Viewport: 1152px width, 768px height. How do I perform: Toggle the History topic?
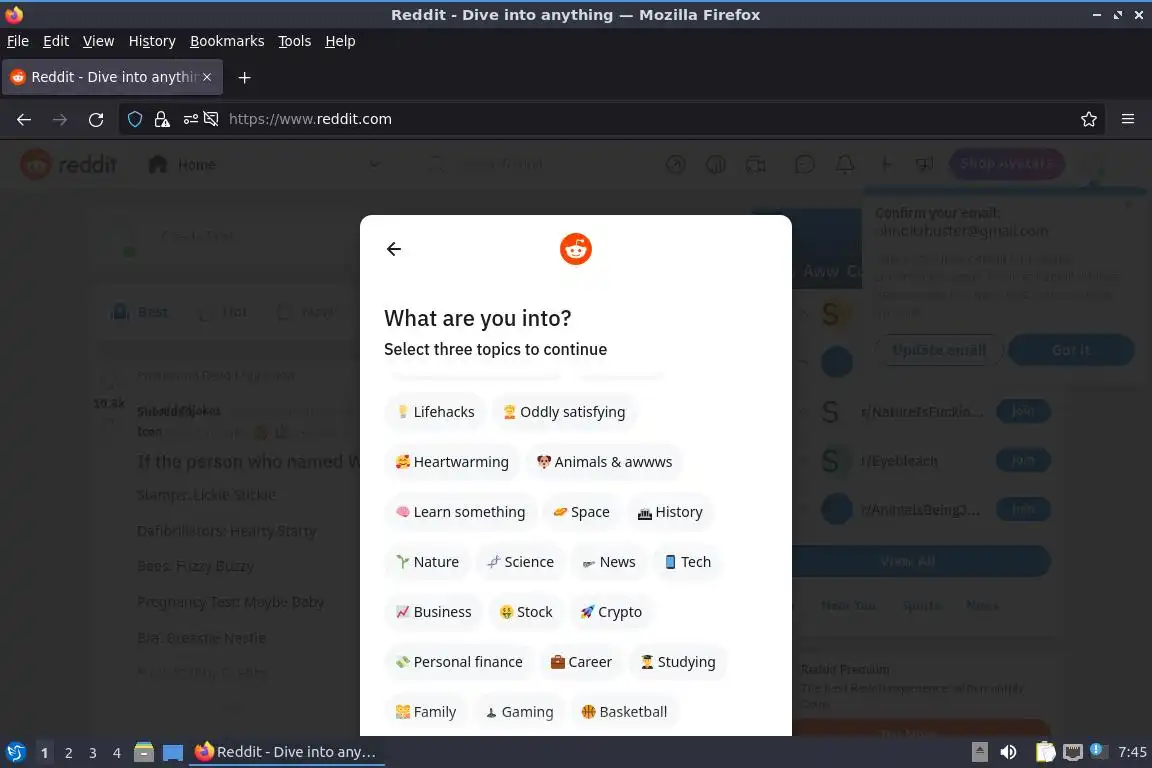670,512
